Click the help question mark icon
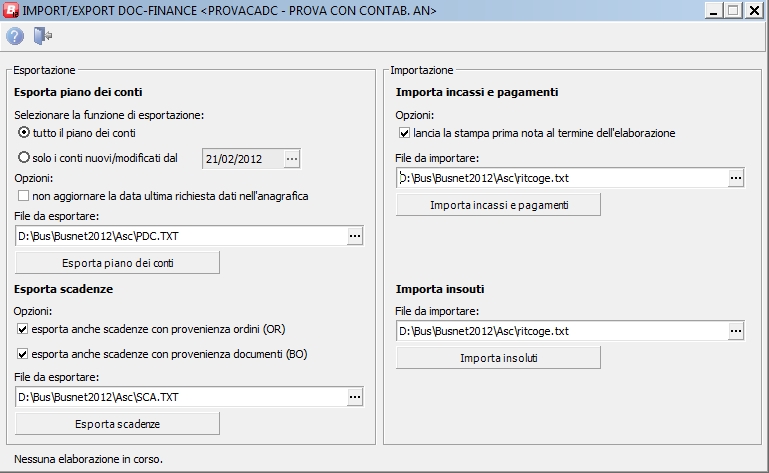 pos(15,36)
